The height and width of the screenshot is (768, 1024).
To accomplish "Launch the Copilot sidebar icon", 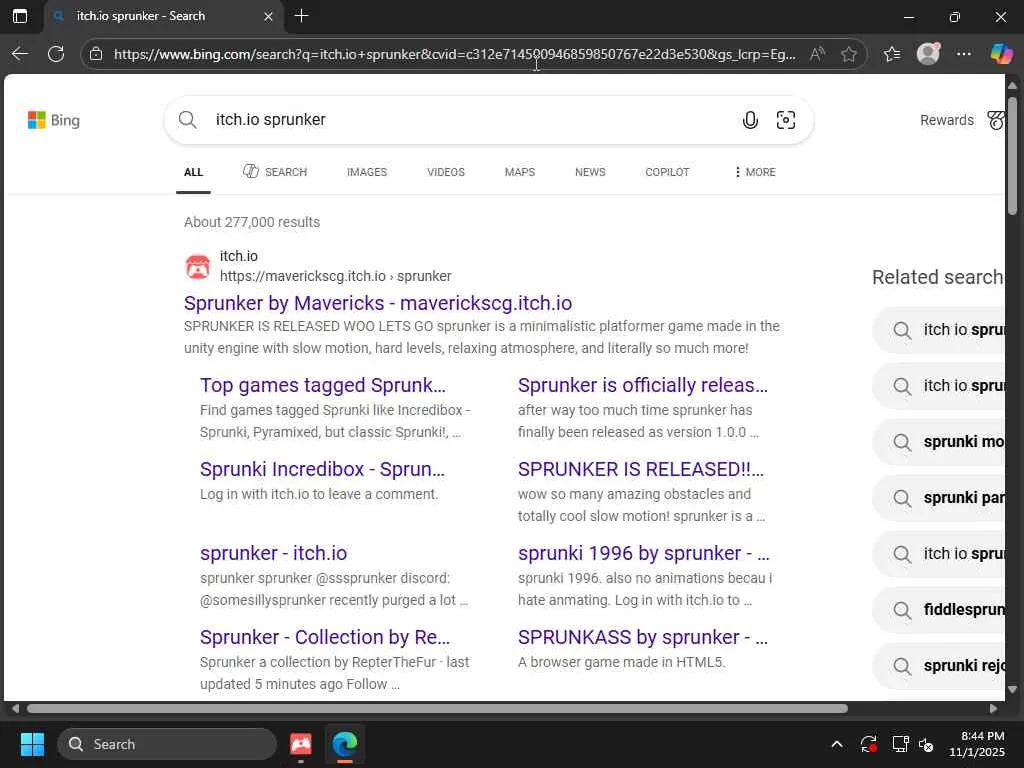I will point(1001,54).
